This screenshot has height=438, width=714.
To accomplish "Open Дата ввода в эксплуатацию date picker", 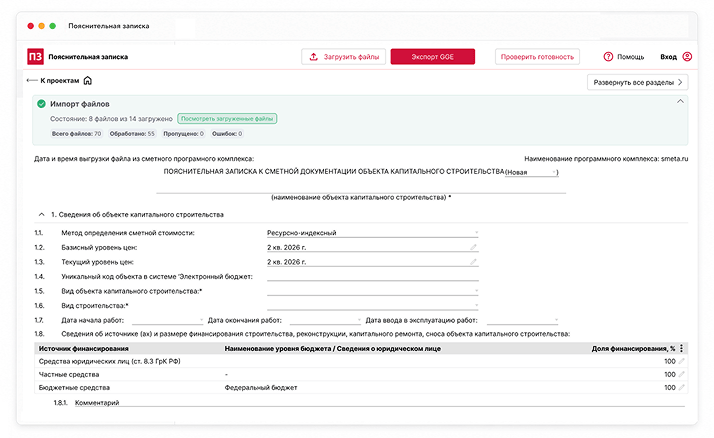I will point(522,320).
